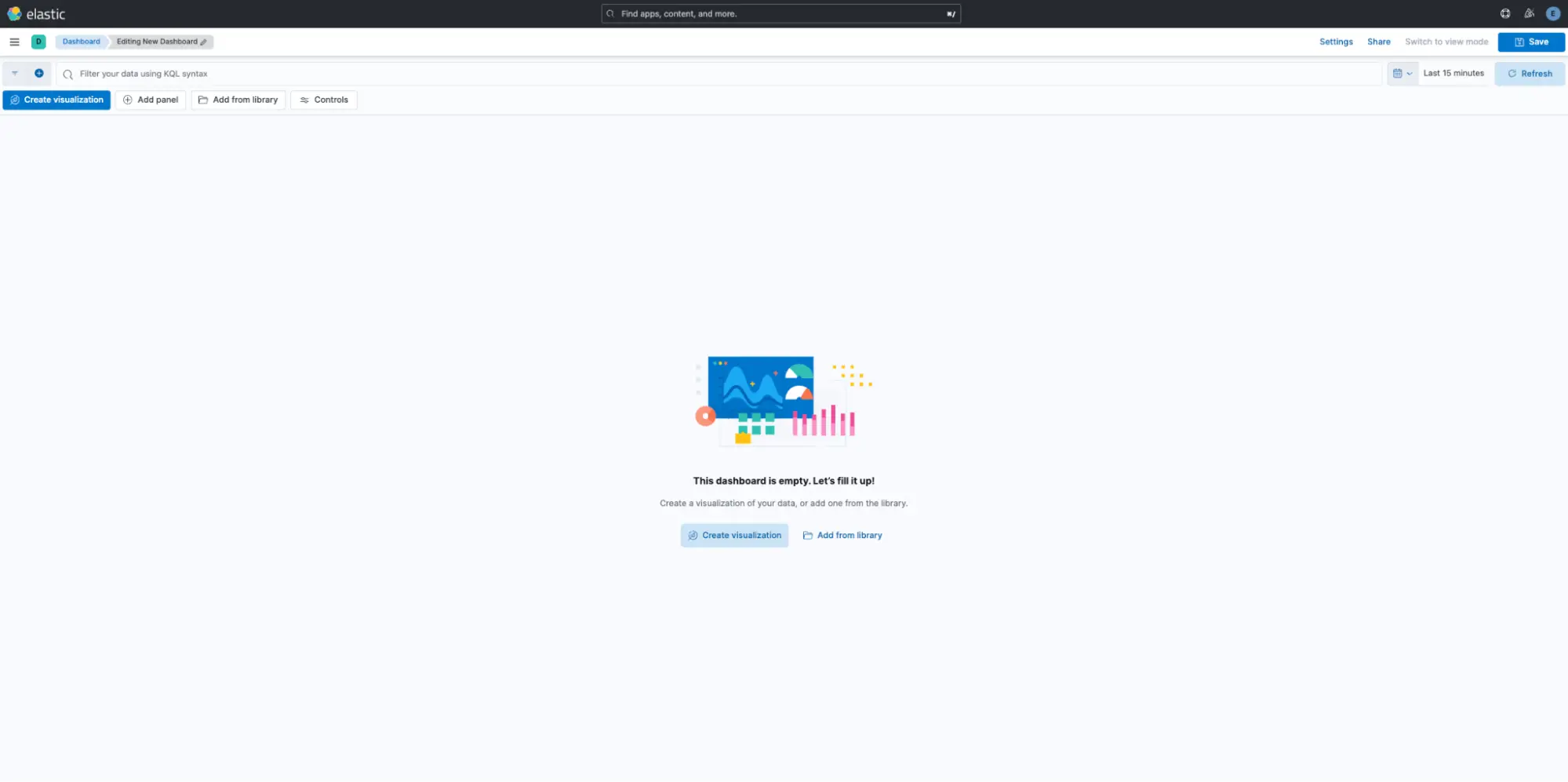Open the Controls toolbar menu
Screen dimensions: 1568x782
(324, 100)
